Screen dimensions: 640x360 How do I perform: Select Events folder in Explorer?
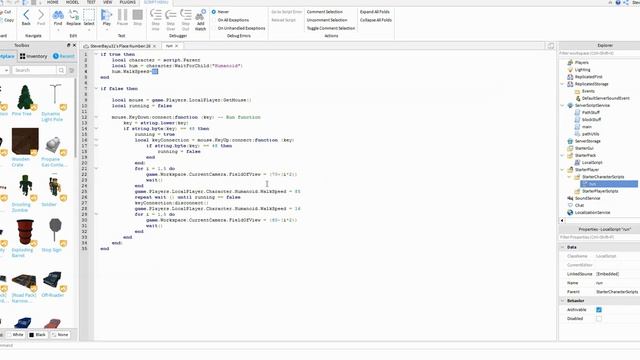tap(588, 91)
